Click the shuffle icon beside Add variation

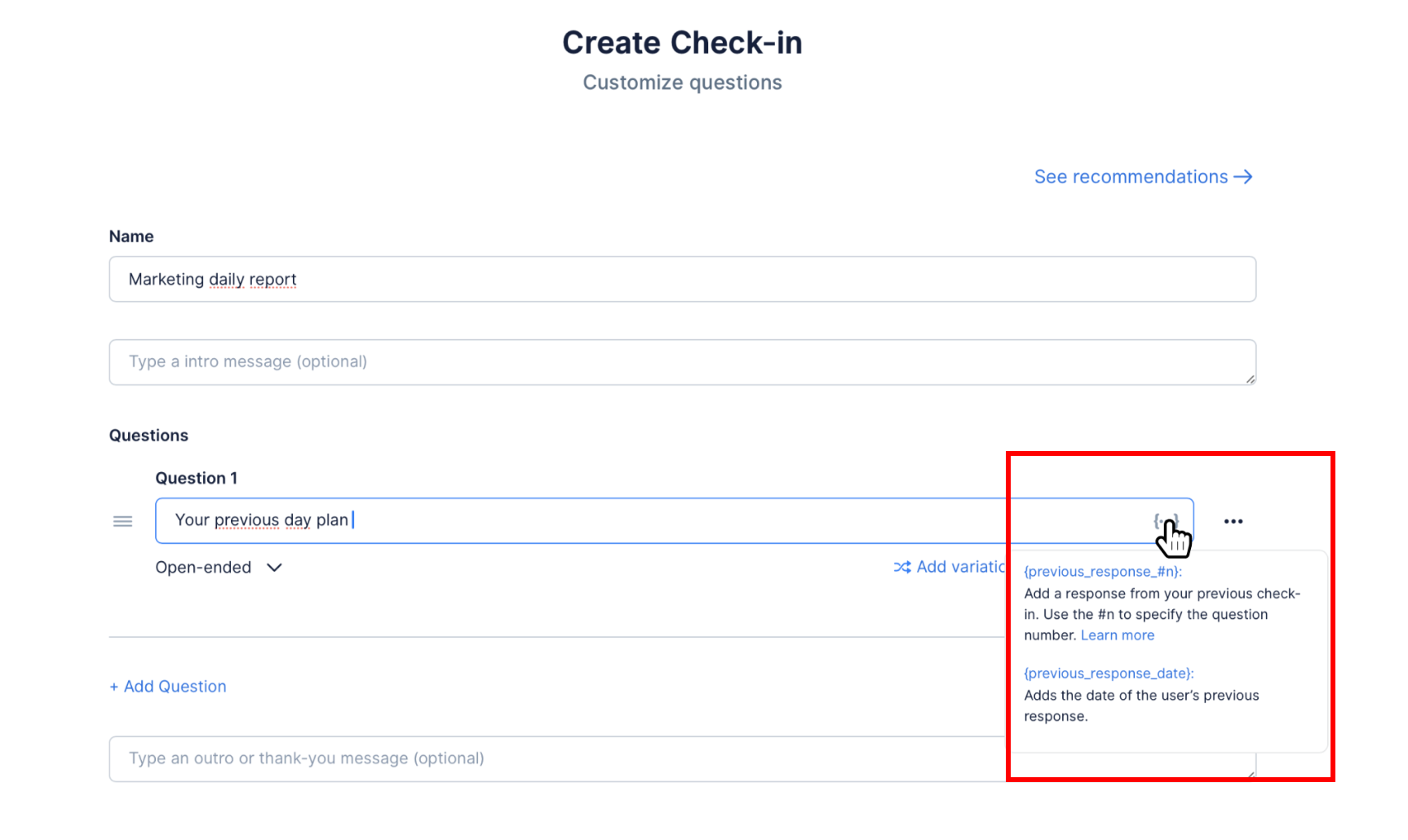click(x=901, y=567)
